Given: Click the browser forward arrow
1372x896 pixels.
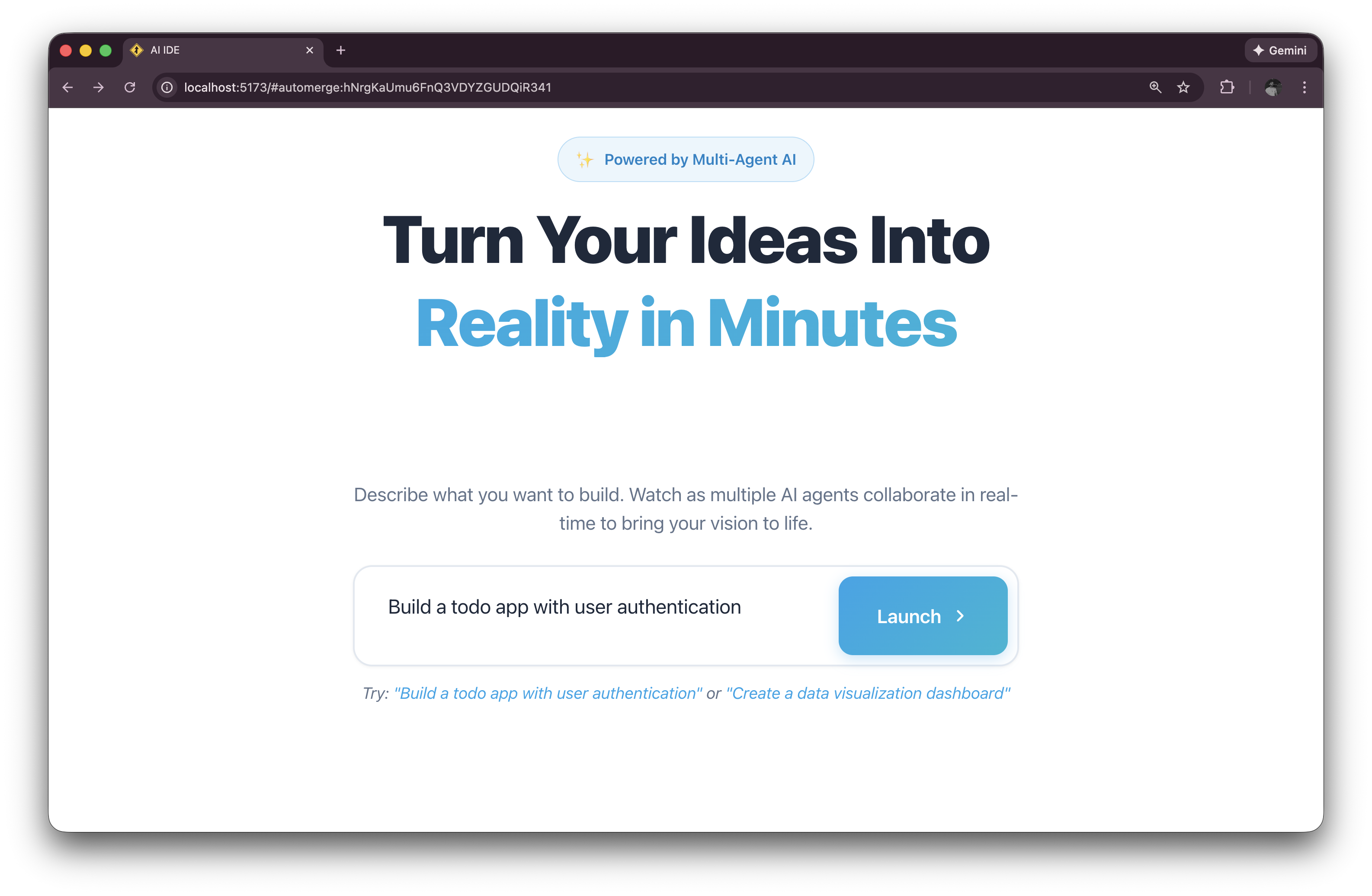Looking at the screenshot, I should [99, 88].
